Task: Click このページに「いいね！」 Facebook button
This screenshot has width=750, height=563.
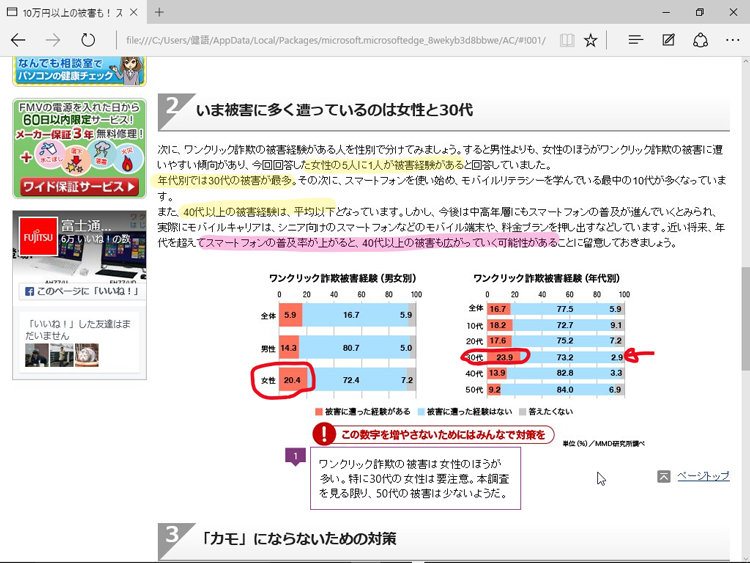Action: pyautogui.click(x=80, y=291)
